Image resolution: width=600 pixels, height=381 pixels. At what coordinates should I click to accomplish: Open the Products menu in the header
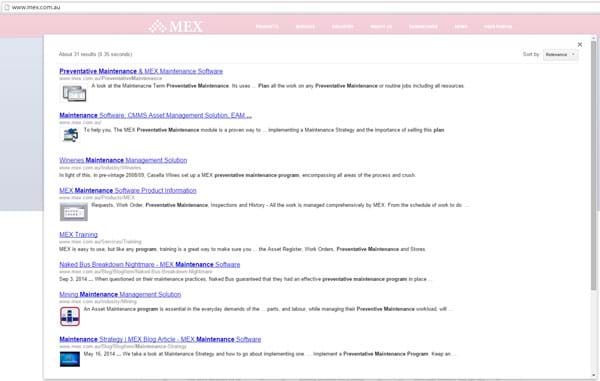pyautogui.click(x=267, y=26)
